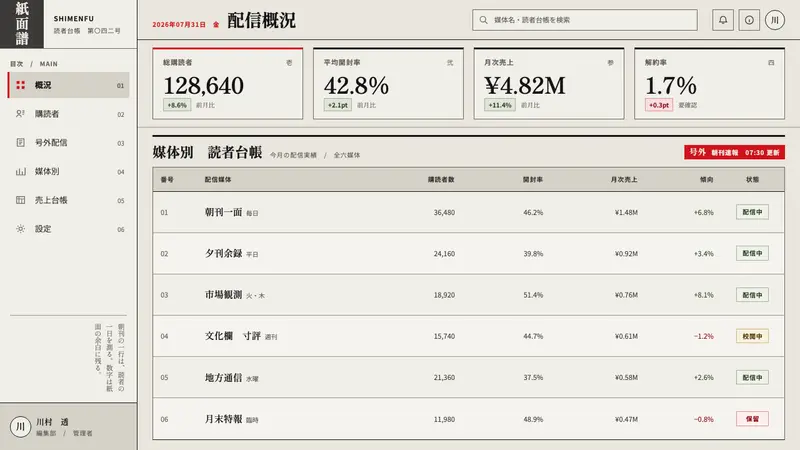Click the 概況 grid icon in sidebar
800x450 pixels.
pos(20,85)
